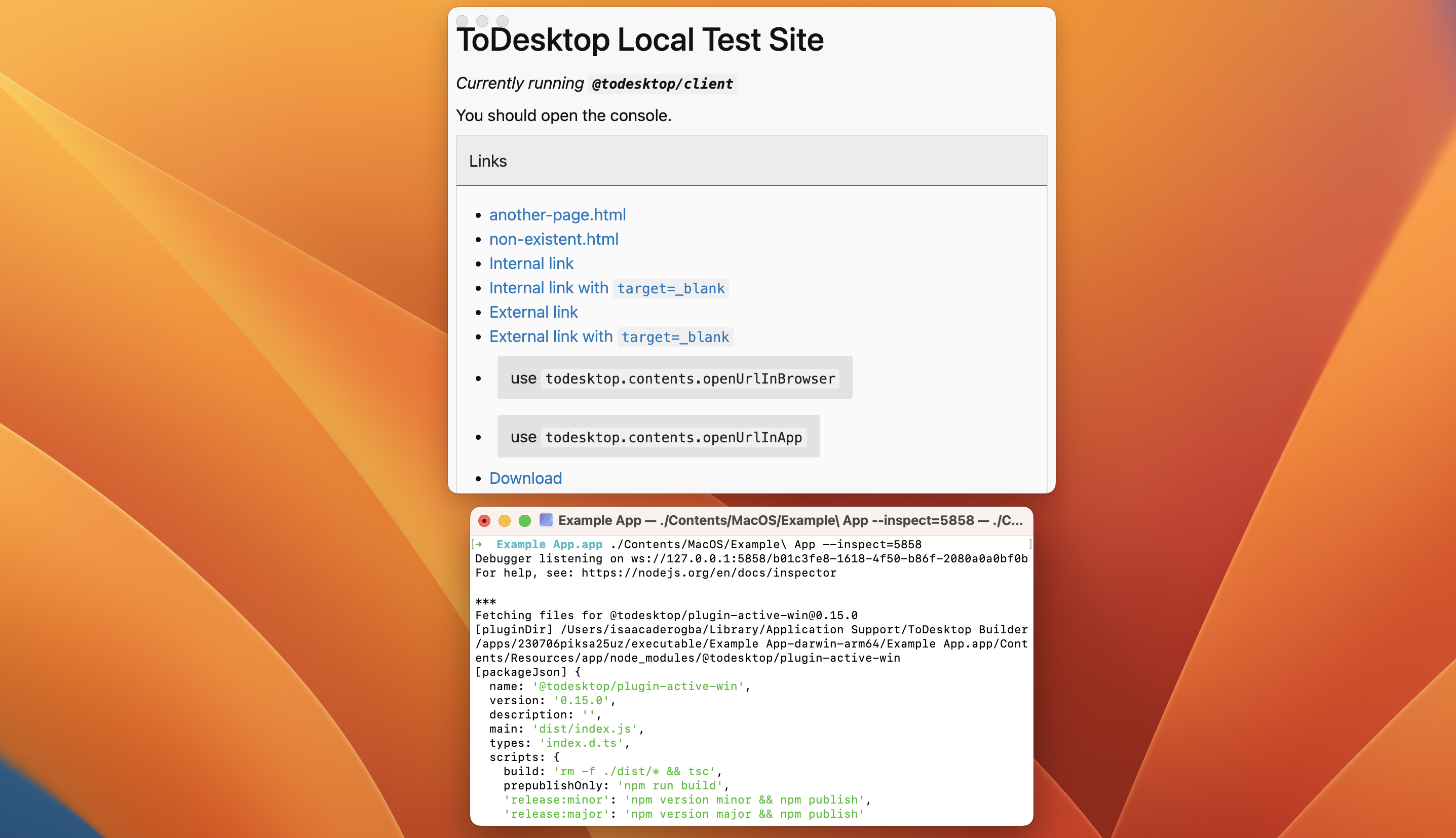This screenshot has height=838, width=1456.
Task: Click the plain External link
Action: (533, 312)
